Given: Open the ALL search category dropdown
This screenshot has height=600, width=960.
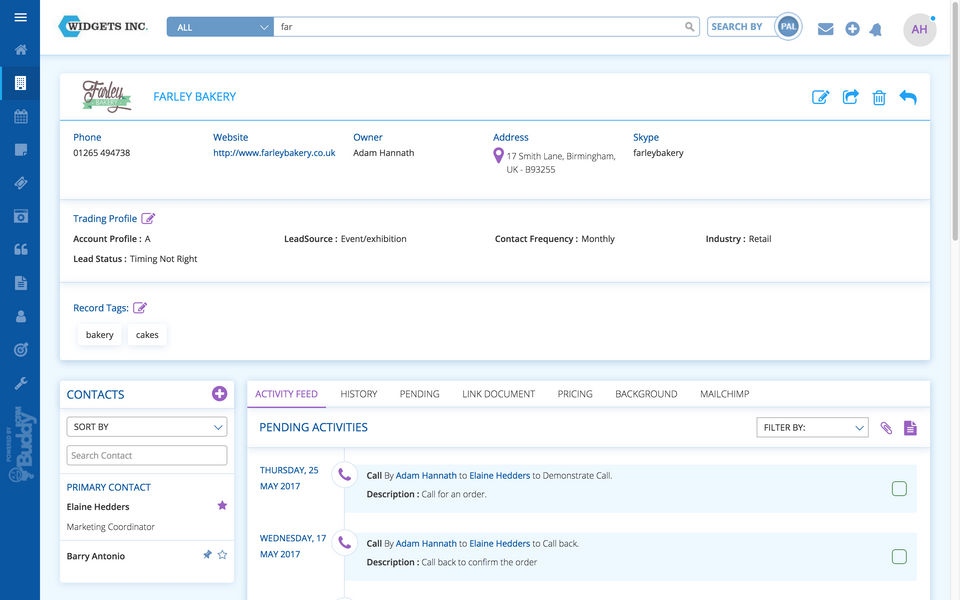Looking at the screenshot, I should [220, 27].
